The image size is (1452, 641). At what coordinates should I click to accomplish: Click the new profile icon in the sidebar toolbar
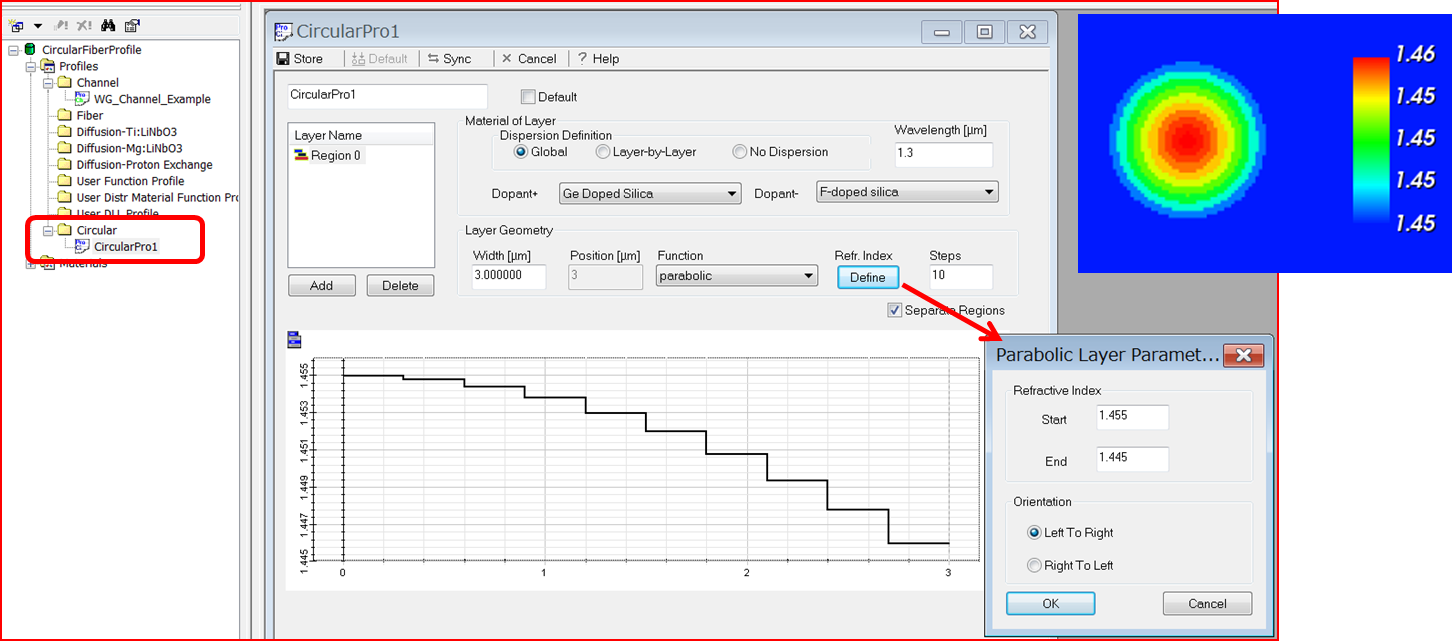(x=16, y=25)
